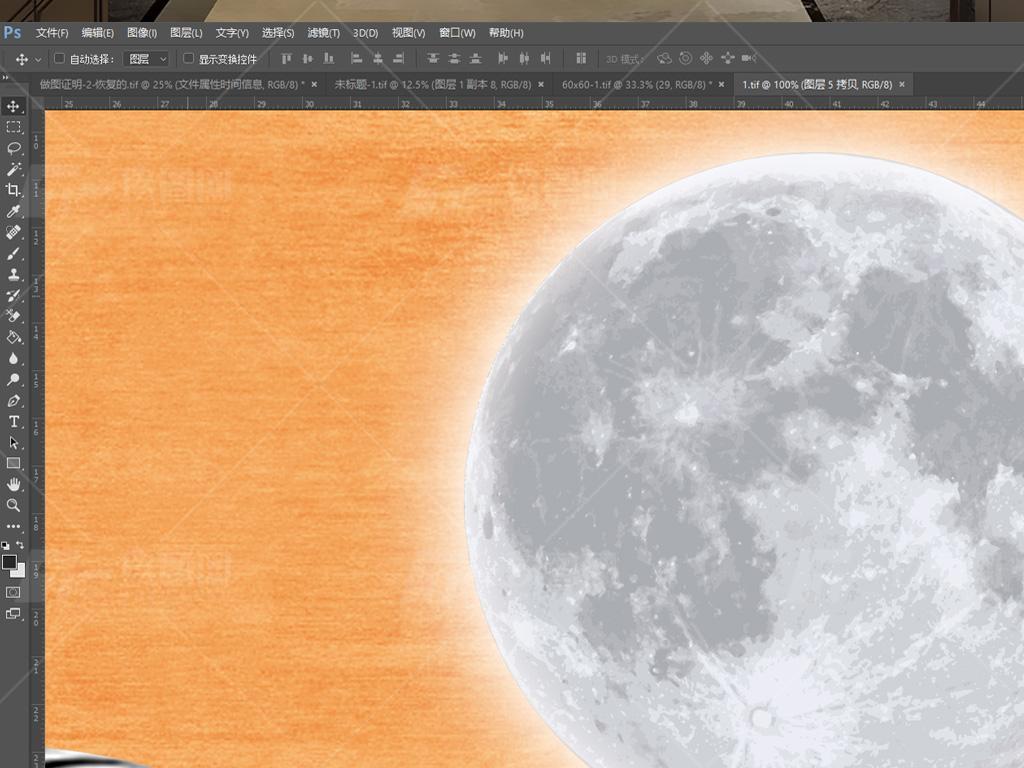Open the foreground color picker
1024x768 pixels.
tap(8, 562)
